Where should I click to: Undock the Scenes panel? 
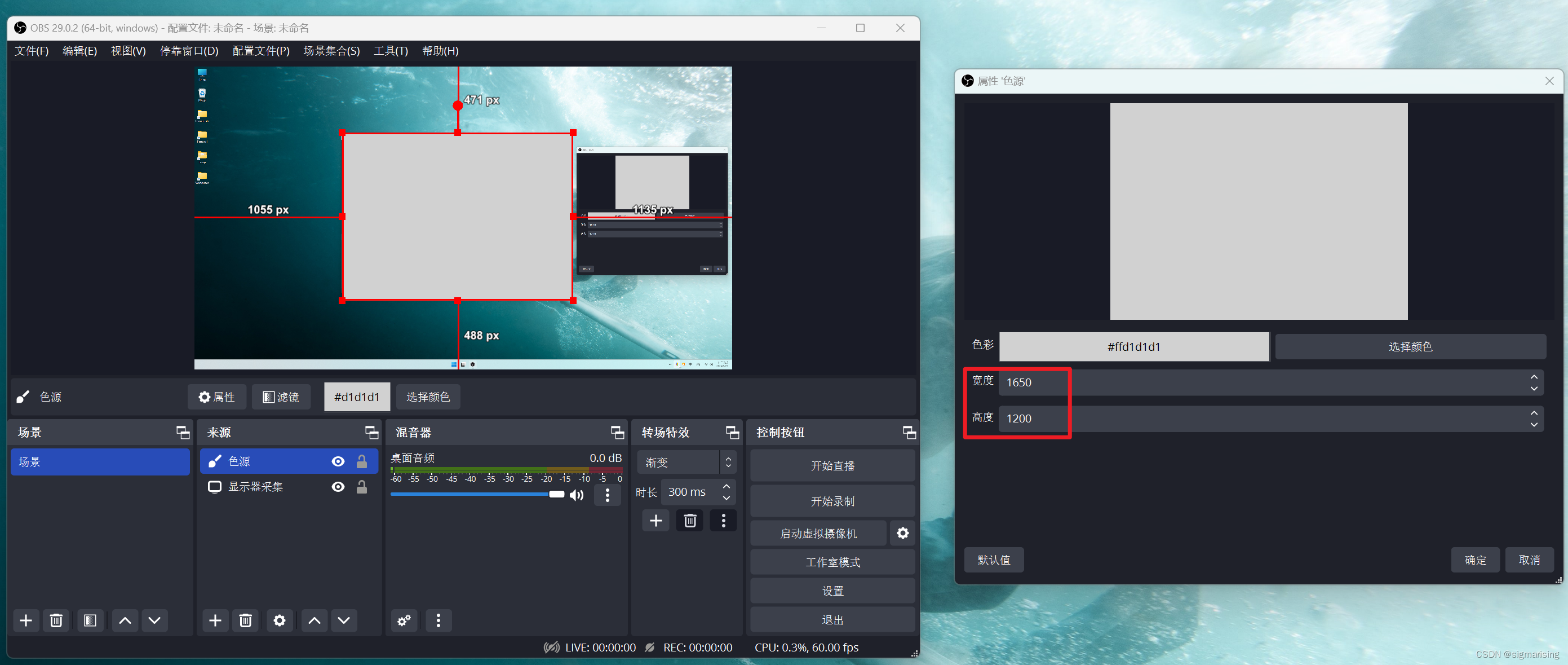pos(183,433)
